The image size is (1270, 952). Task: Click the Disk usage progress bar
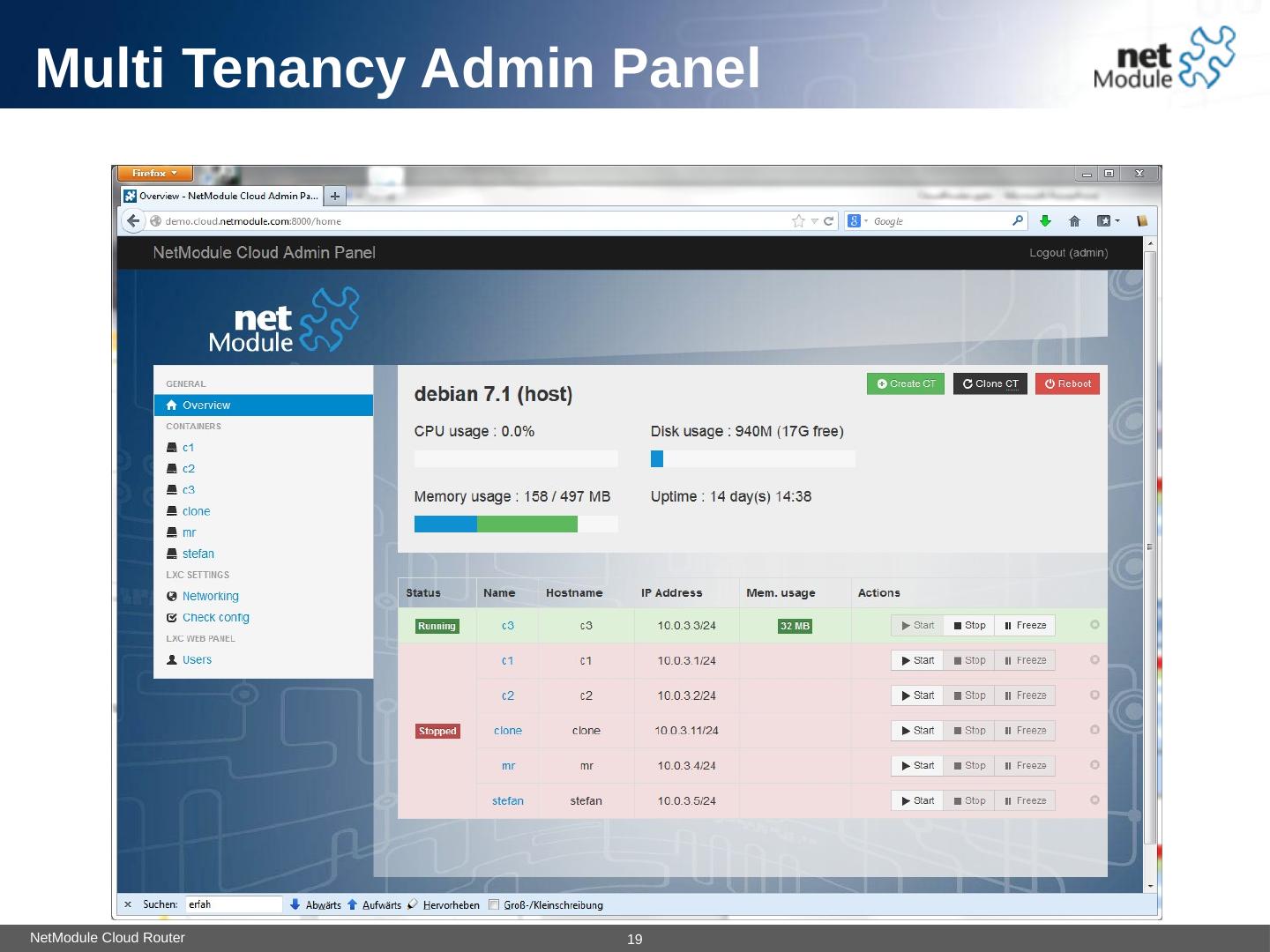click(753, 458)
